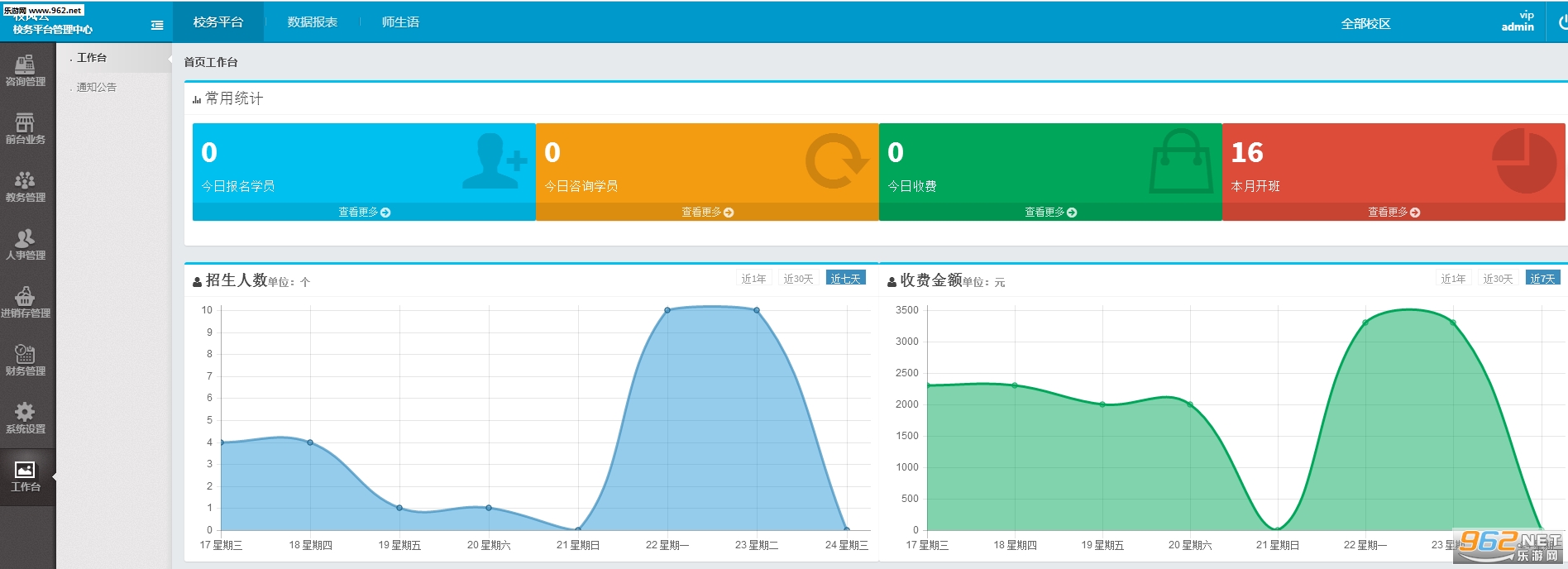
Task: Click 查看更多 under 今日收费
Action: (1050, 213)
